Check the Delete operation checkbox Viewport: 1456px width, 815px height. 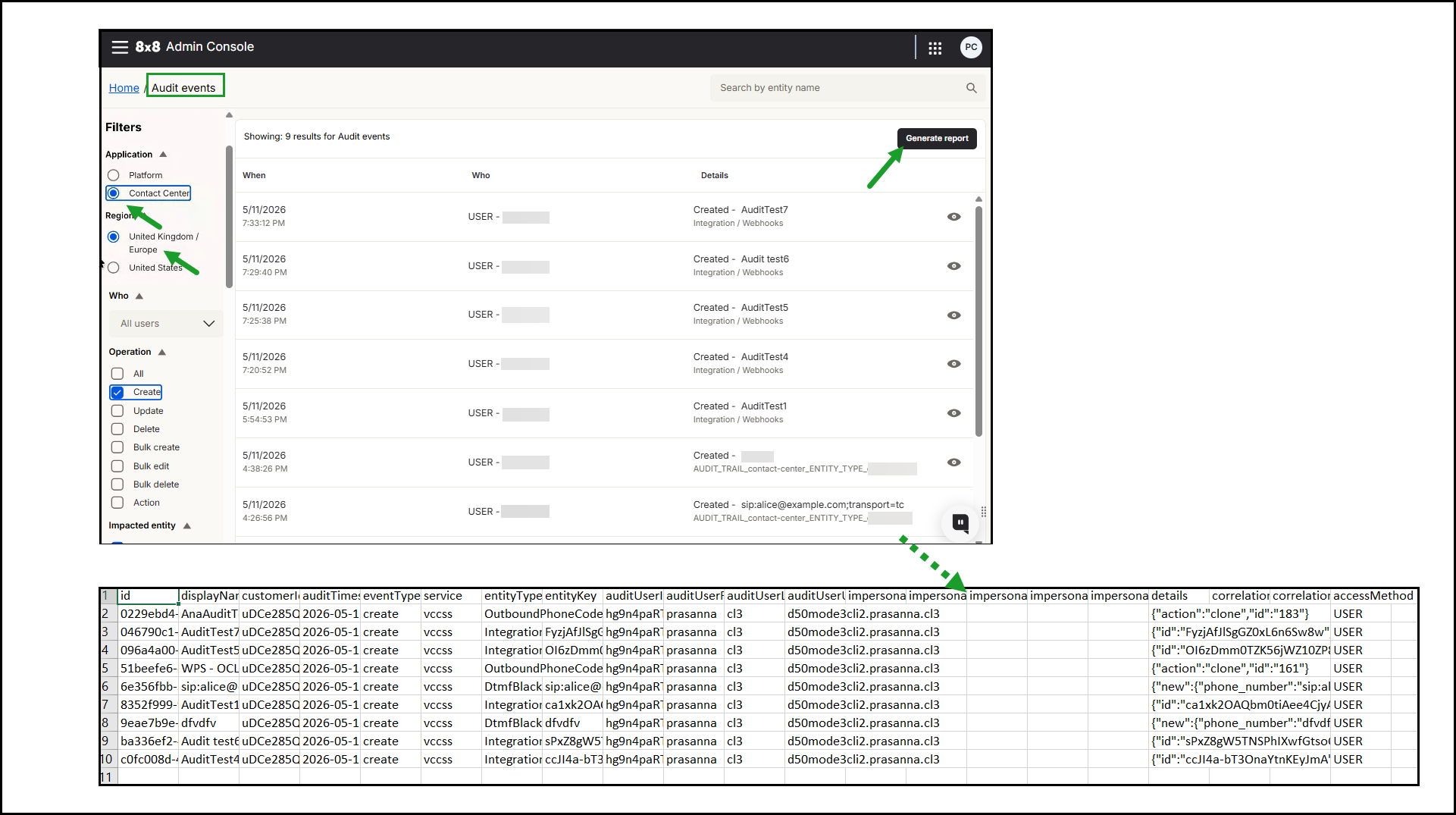[117, 429]
